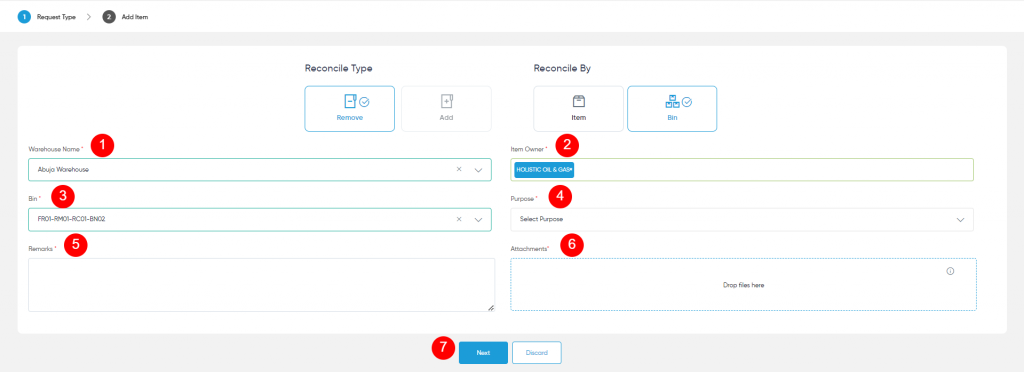The height and width of the screenshot is (372, 1024).
Task: Click the Item box icon
Action: tap(579, 101)
